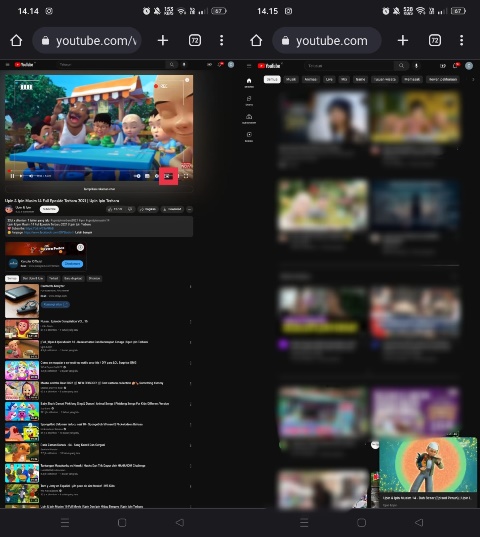
Task: Open account avatar on the video page
Action: 231,64
